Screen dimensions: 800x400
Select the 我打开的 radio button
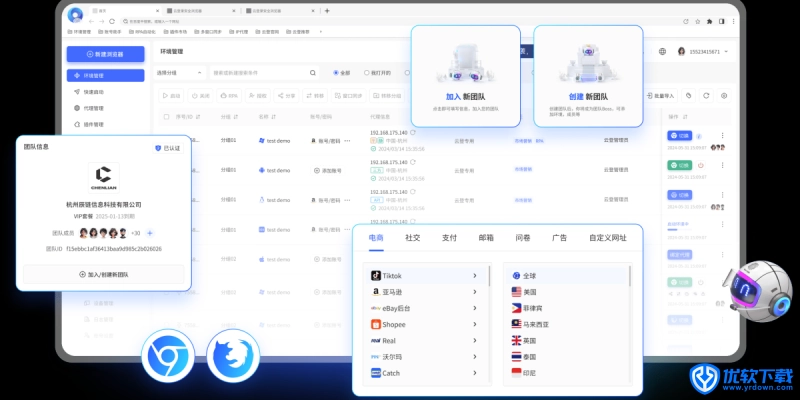[x=378, y=73]
